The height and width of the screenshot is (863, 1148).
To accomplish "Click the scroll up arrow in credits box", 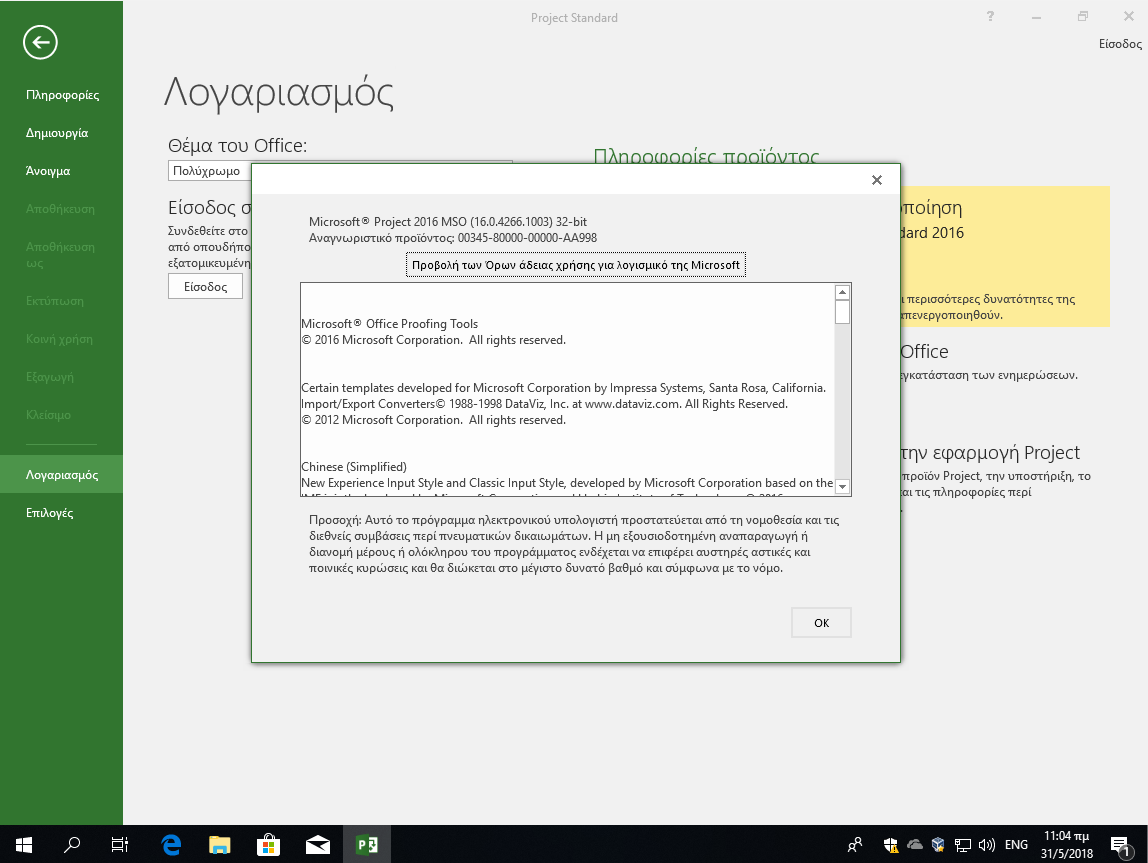I will click(x=842, y=292).
